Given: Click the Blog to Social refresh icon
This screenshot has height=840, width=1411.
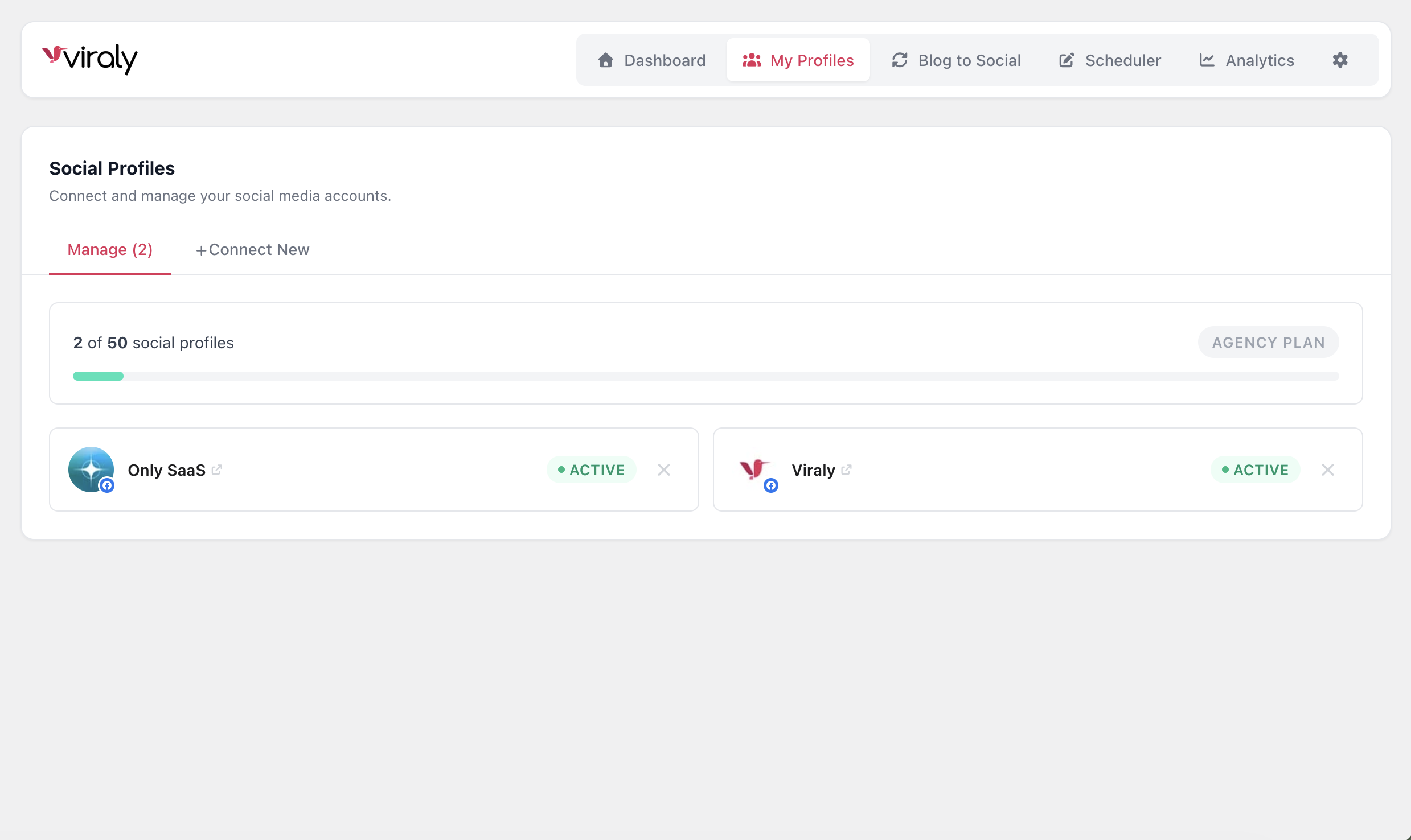Looking at the screenshot, I should point(899,60).
